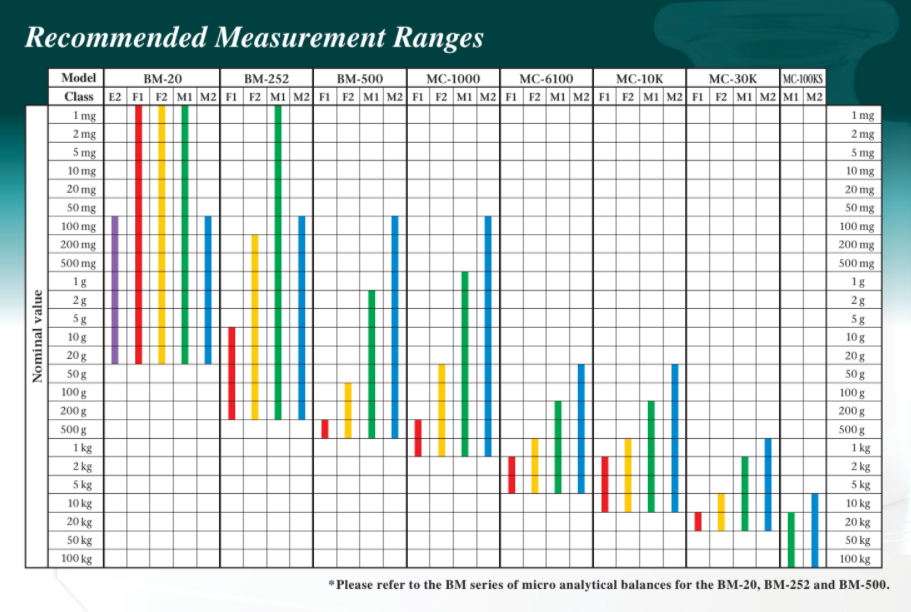
Task: Click the red F1 bar under MC-30K
Action: point(698,522)
